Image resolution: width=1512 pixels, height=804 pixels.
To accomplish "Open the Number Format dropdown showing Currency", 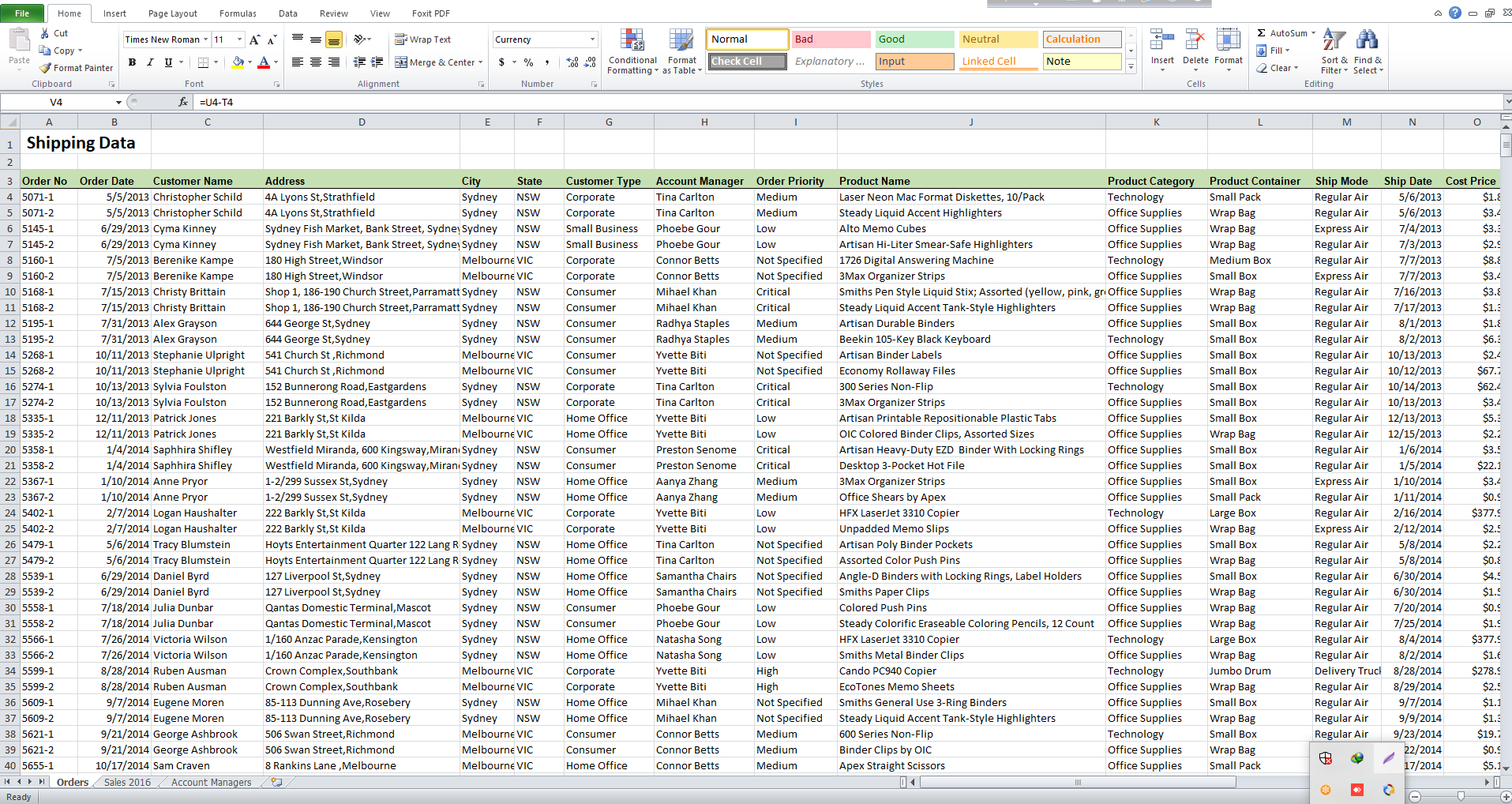I will [x=544, y=39].
